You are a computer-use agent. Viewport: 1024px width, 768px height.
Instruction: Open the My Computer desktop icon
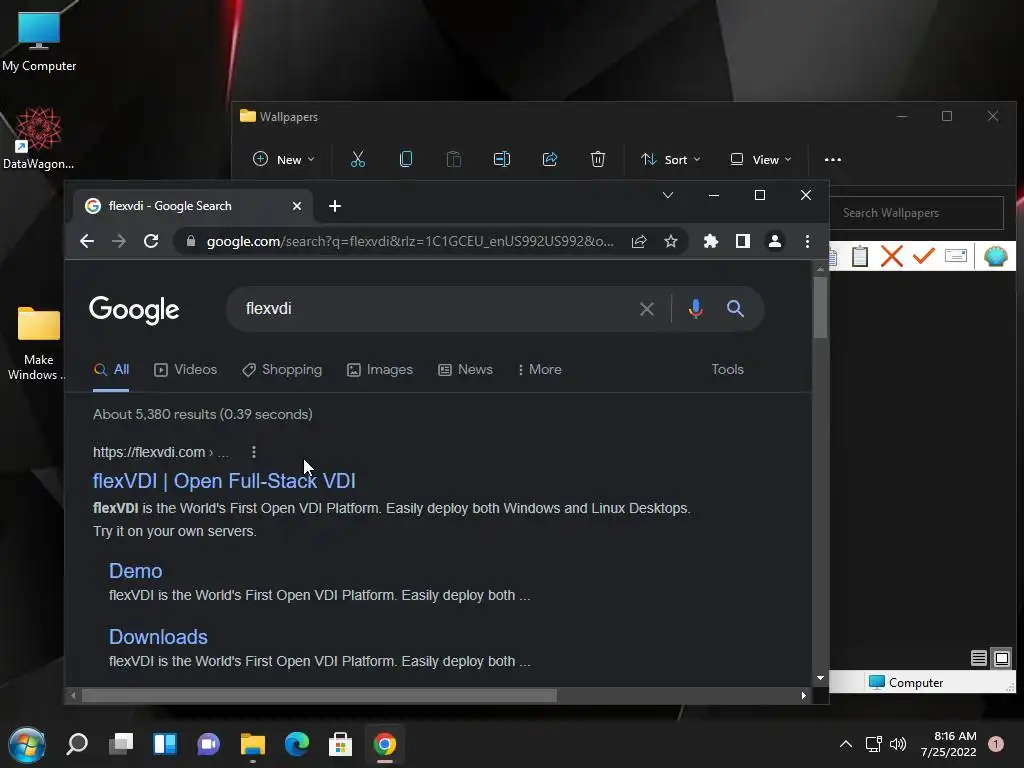pyautogui.click(x=39, y=42)
